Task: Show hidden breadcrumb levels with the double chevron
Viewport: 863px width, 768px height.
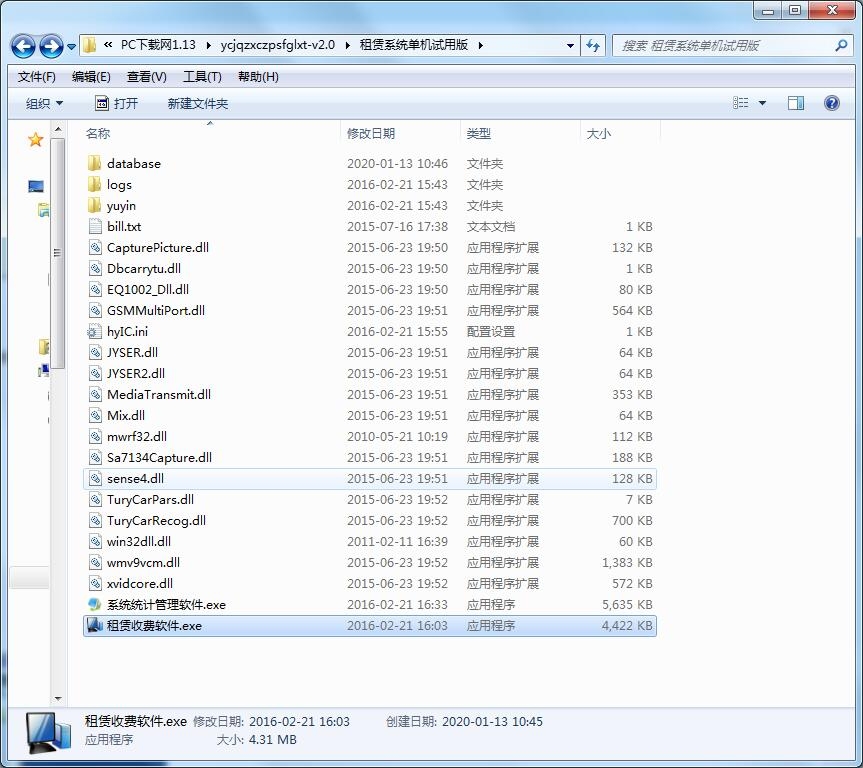Action: tap(108, 45)
